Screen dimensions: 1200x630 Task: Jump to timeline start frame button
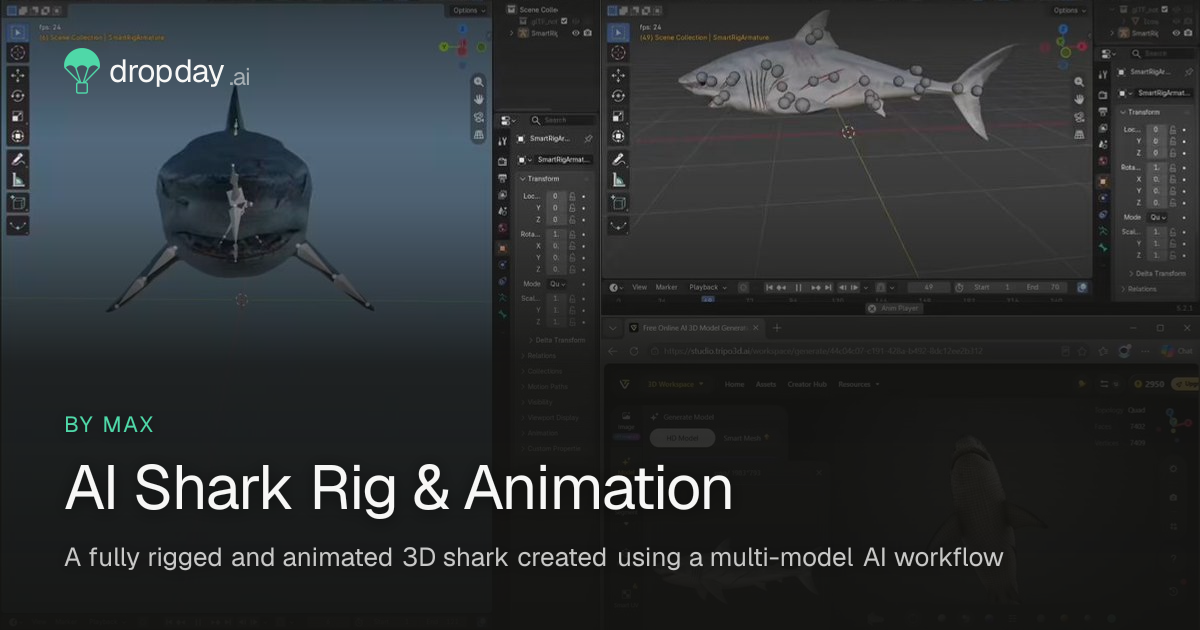point(769,287)
